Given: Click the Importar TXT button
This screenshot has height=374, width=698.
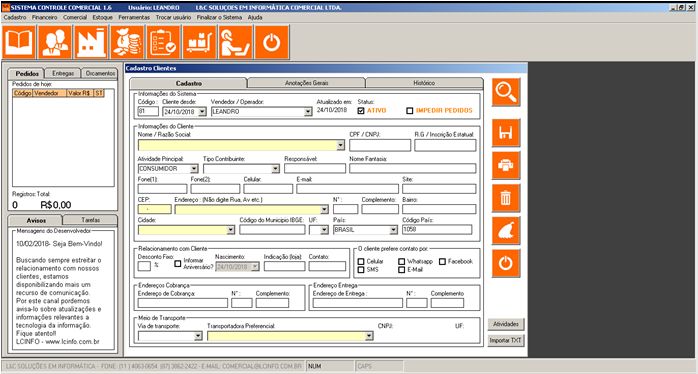Looking at the screenshot, I should [506, 341].
